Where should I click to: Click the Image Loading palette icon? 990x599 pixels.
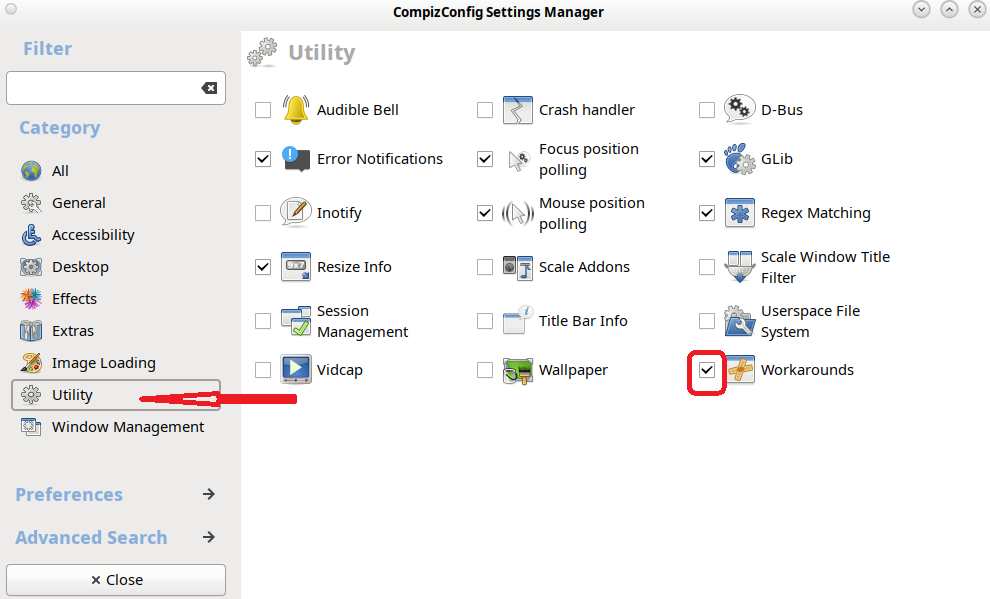point(31,363)
